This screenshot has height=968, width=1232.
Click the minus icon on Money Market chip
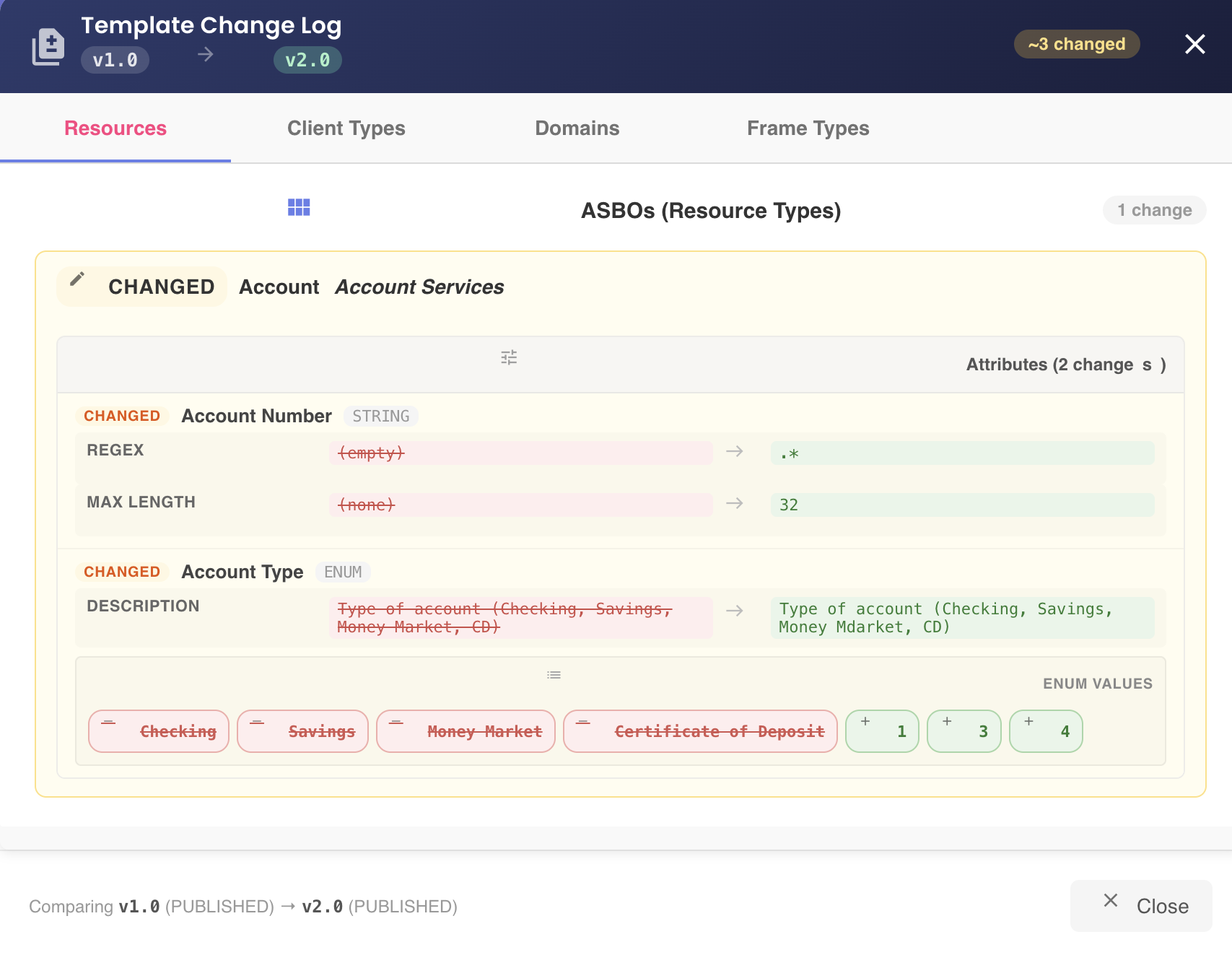[396, 722]
